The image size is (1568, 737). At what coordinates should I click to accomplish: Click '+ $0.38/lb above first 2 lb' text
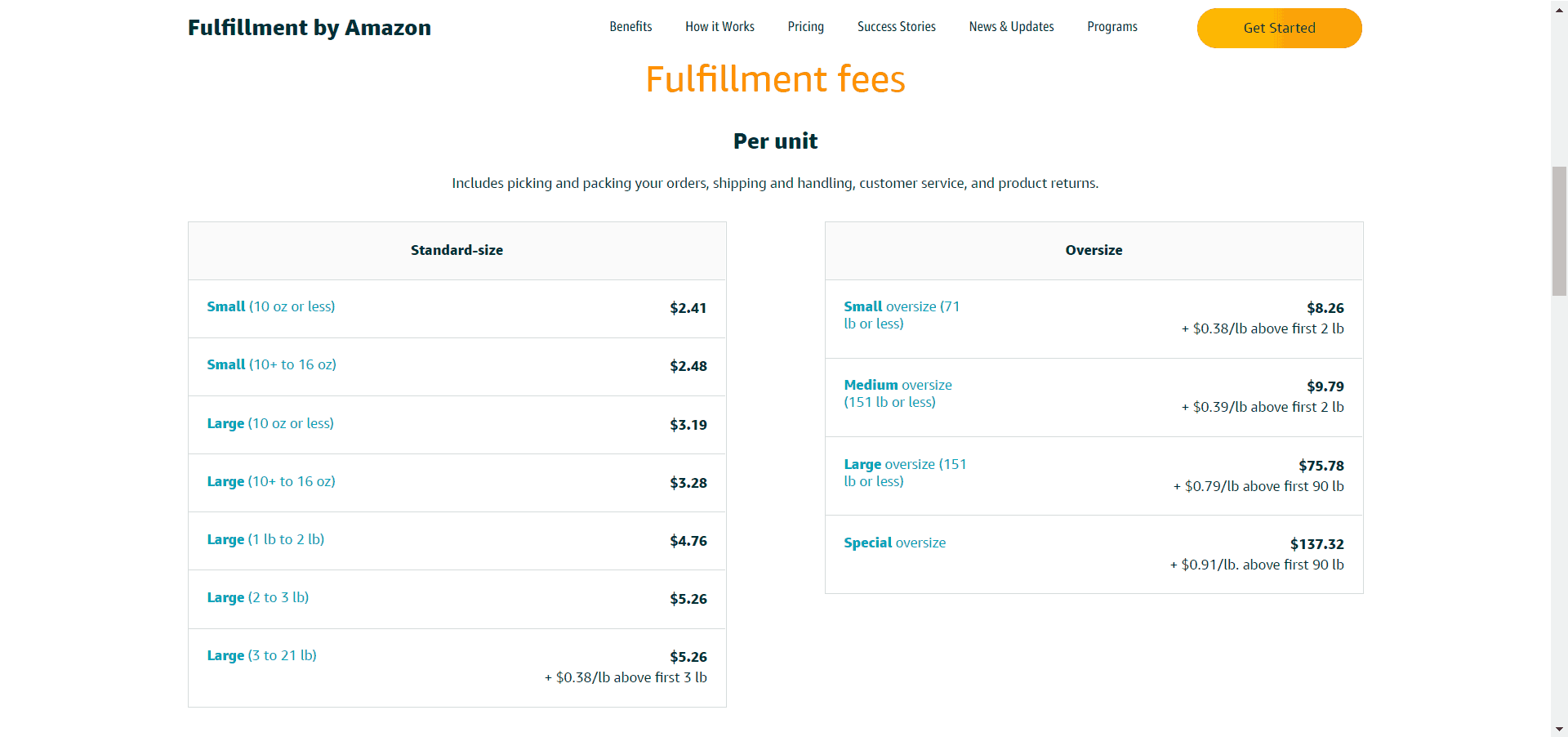pos(1263,328)
